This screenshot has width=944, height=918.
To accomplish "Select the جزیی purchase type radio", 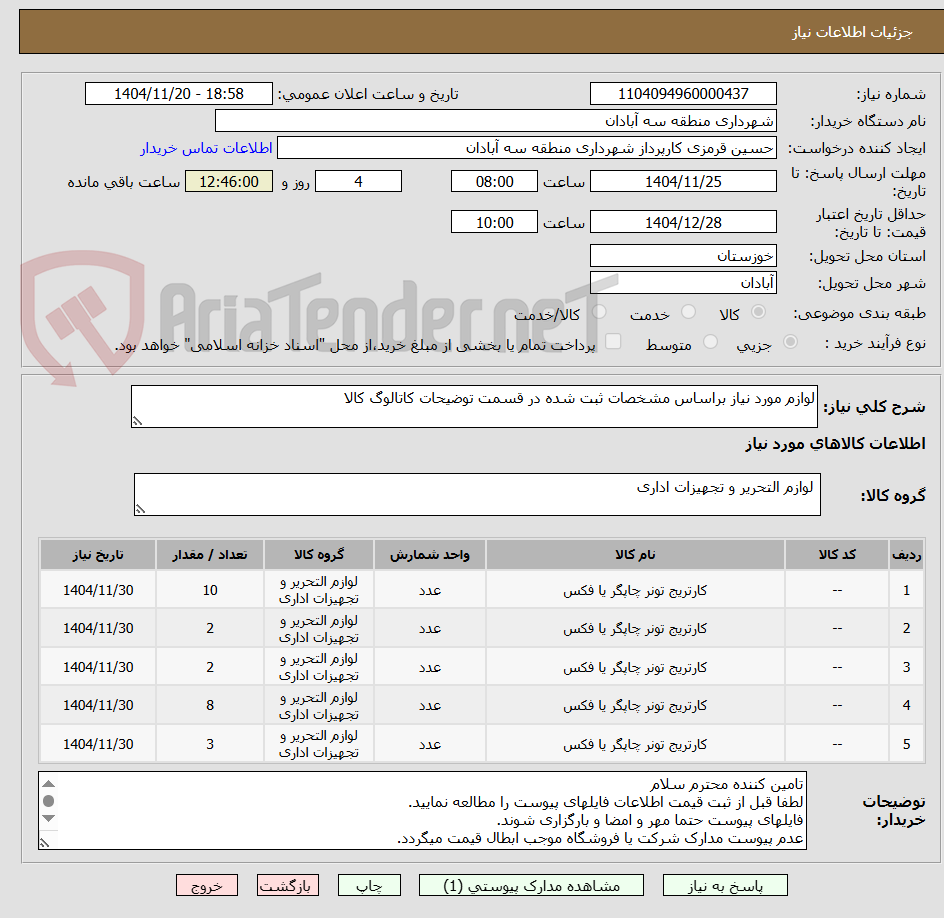I will [790, 342].
